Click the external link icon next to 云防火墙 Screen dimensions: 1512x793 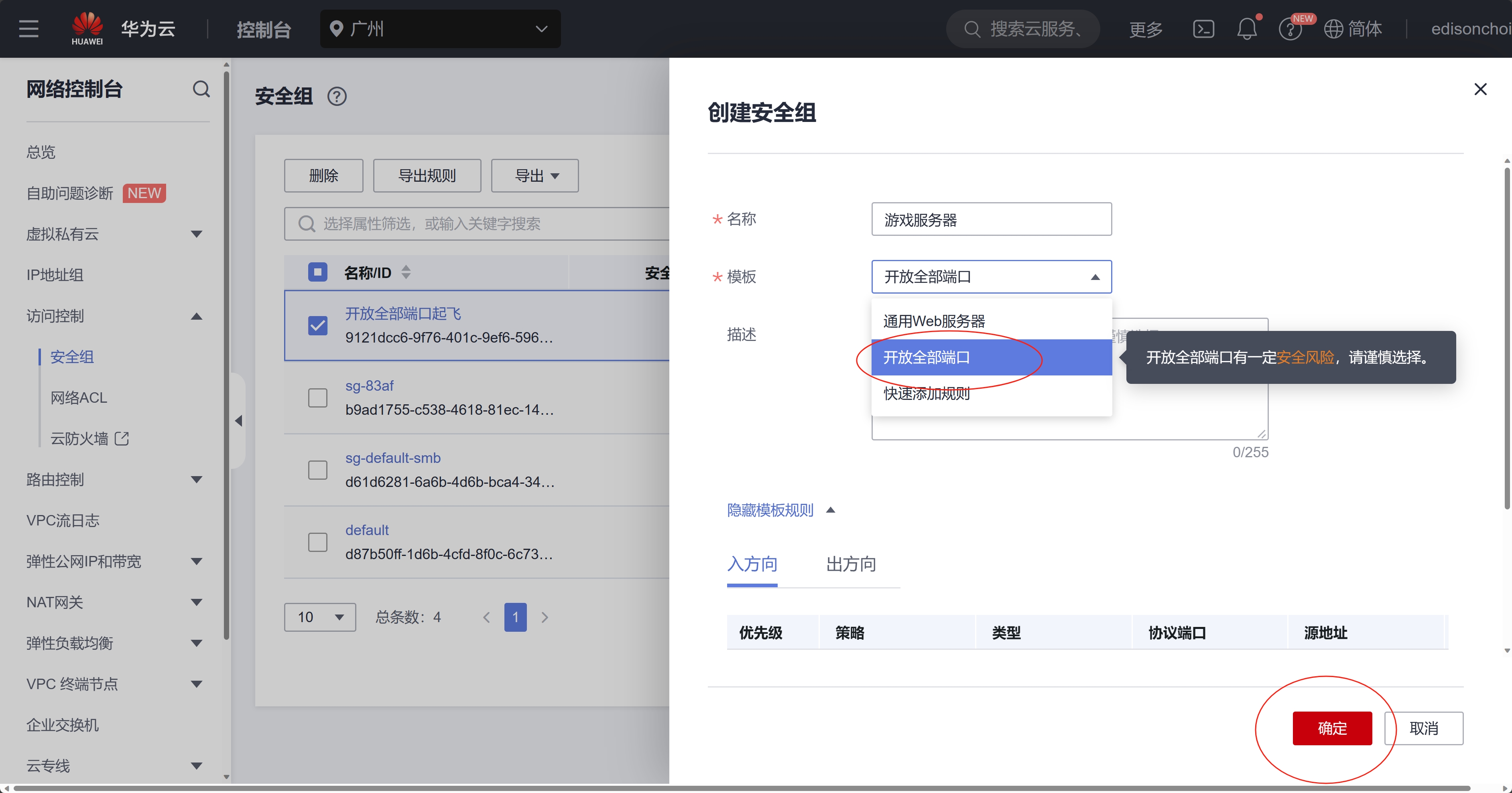click(x=122, y=438)
